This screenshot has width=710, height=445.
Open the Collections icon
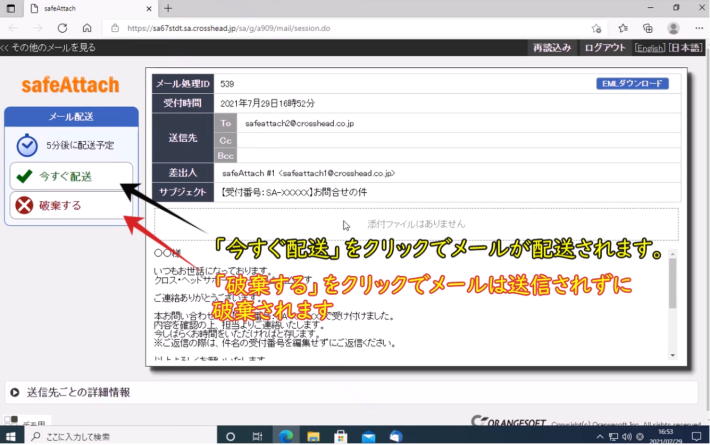click(x=648, y=28)
